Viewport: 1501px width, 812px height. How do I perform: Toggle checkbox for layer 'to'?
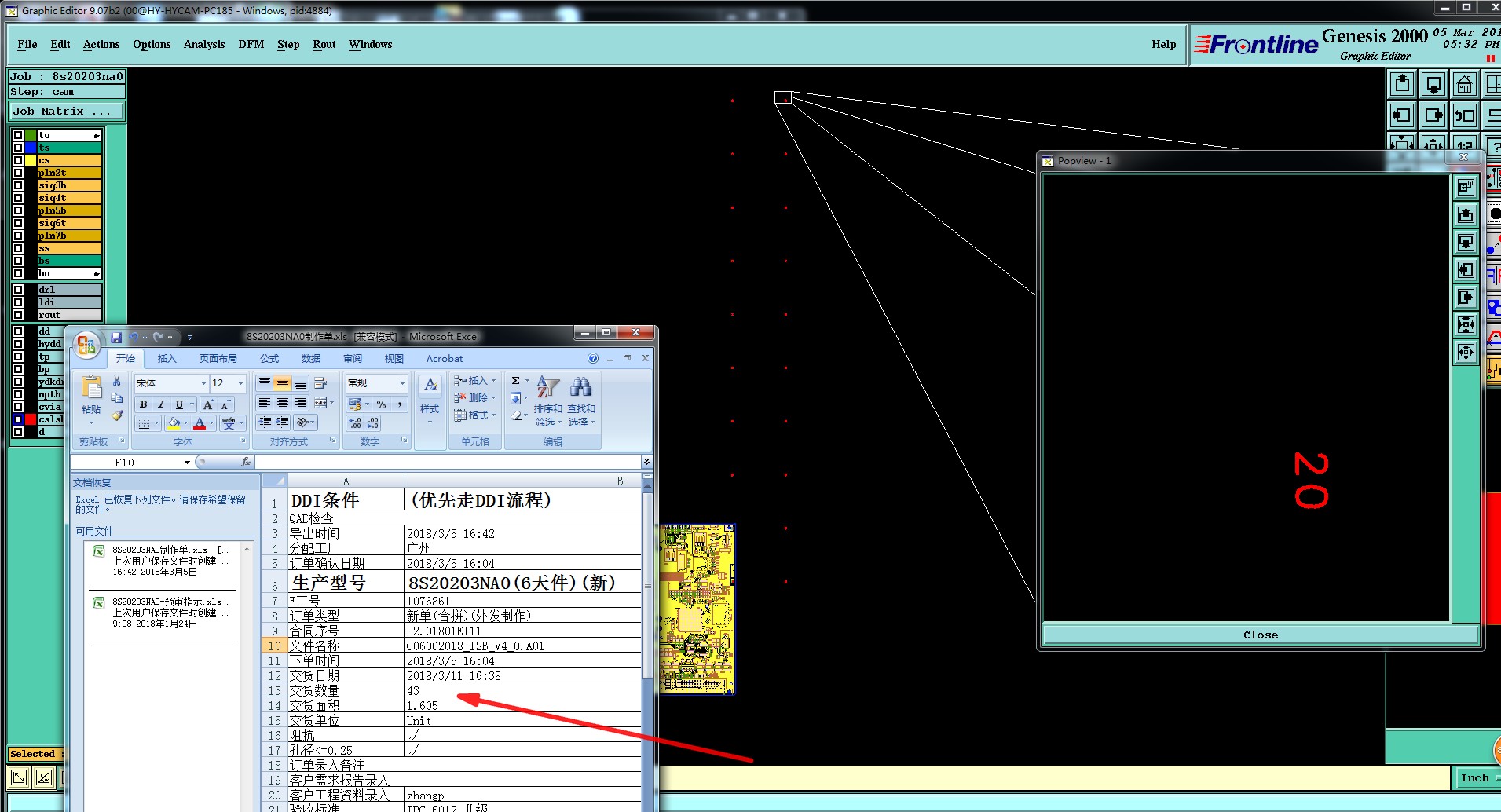pyautogui.click(x=18, y=135)
